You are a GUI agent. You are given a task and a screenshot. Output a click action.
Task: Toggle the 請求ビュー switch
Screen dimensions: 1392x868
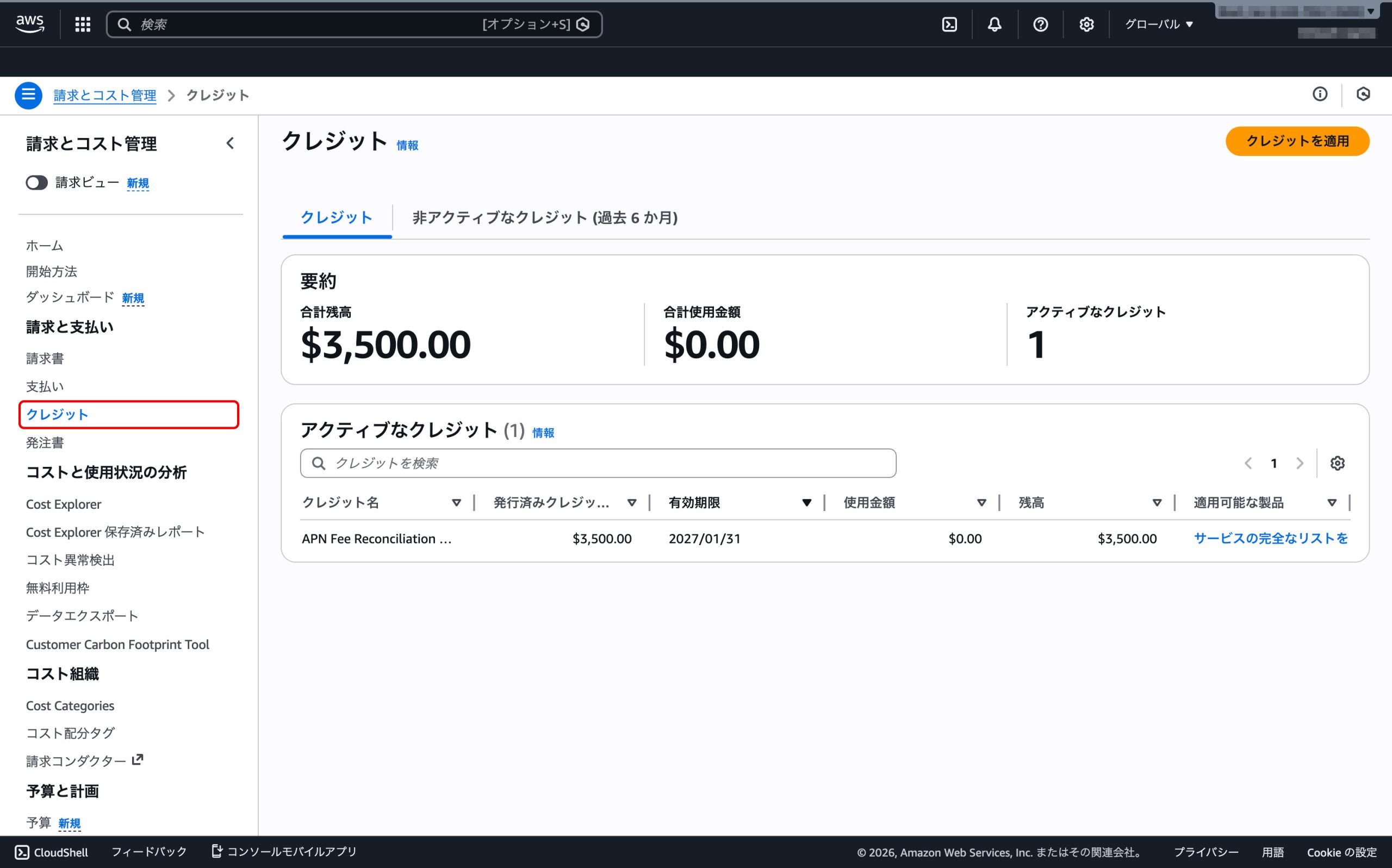point(37,183)
